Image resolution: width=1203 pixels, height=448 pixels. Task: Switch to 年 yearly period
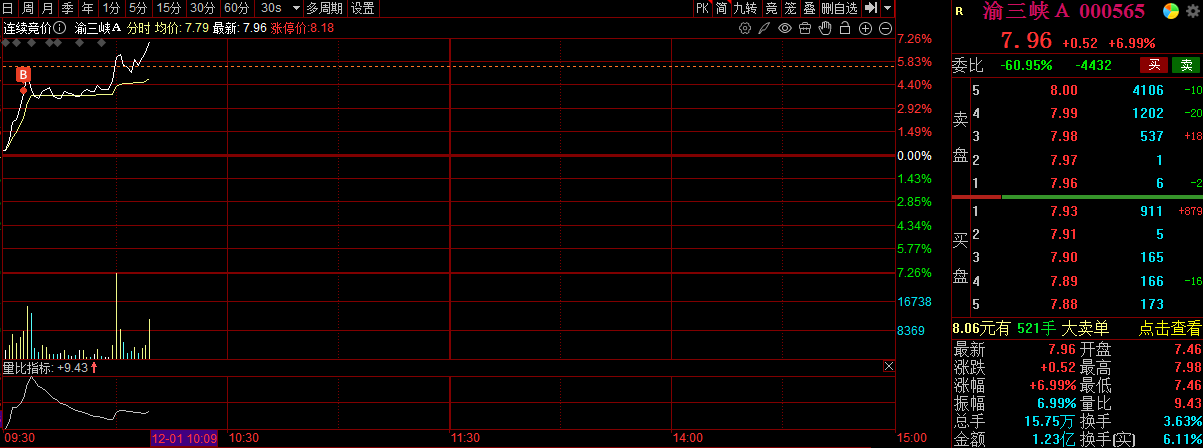point(87,8)
